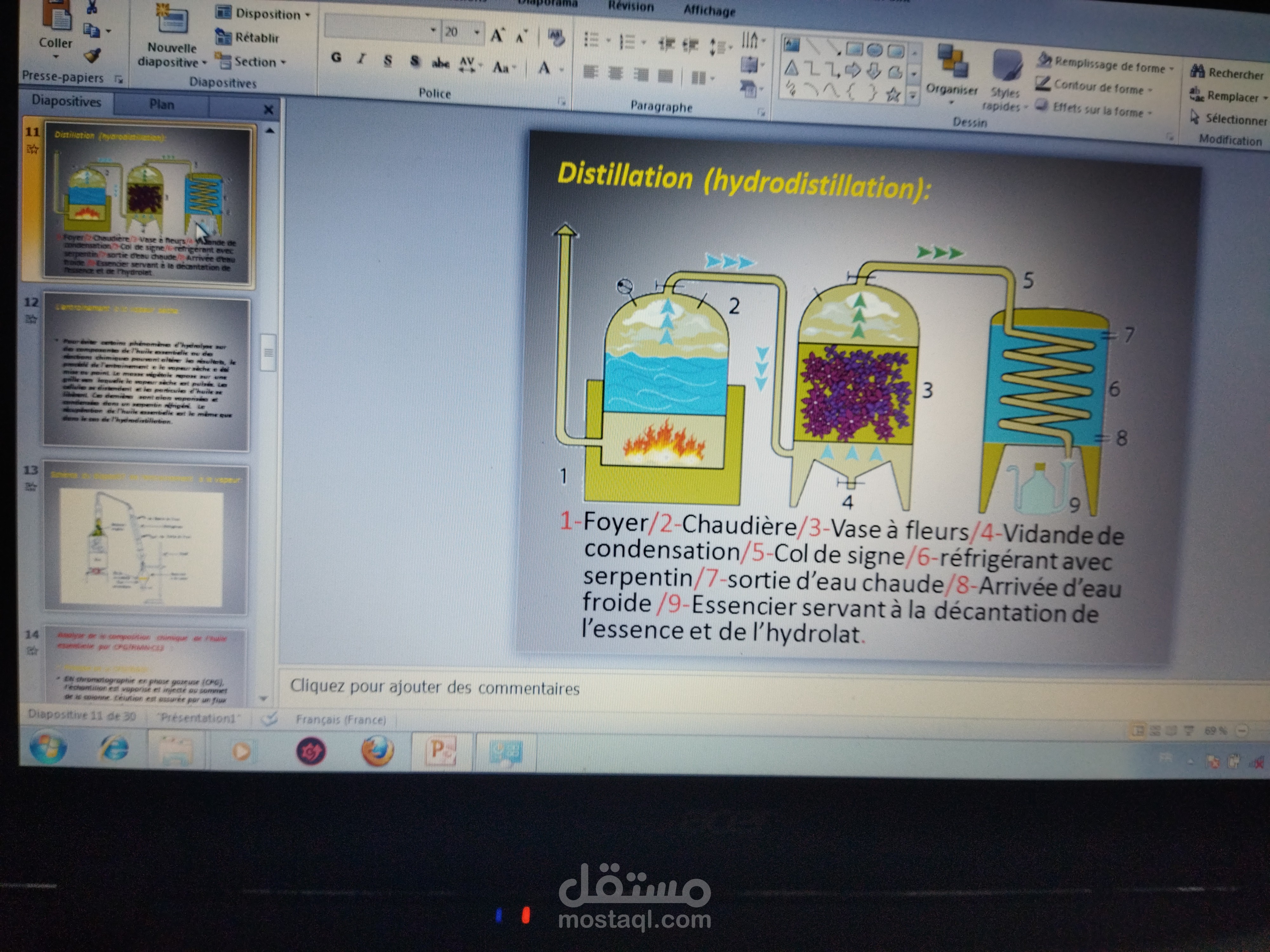Click slide panel scrollbar up arrow
The image size is (1270, 952).
[269, 131]
